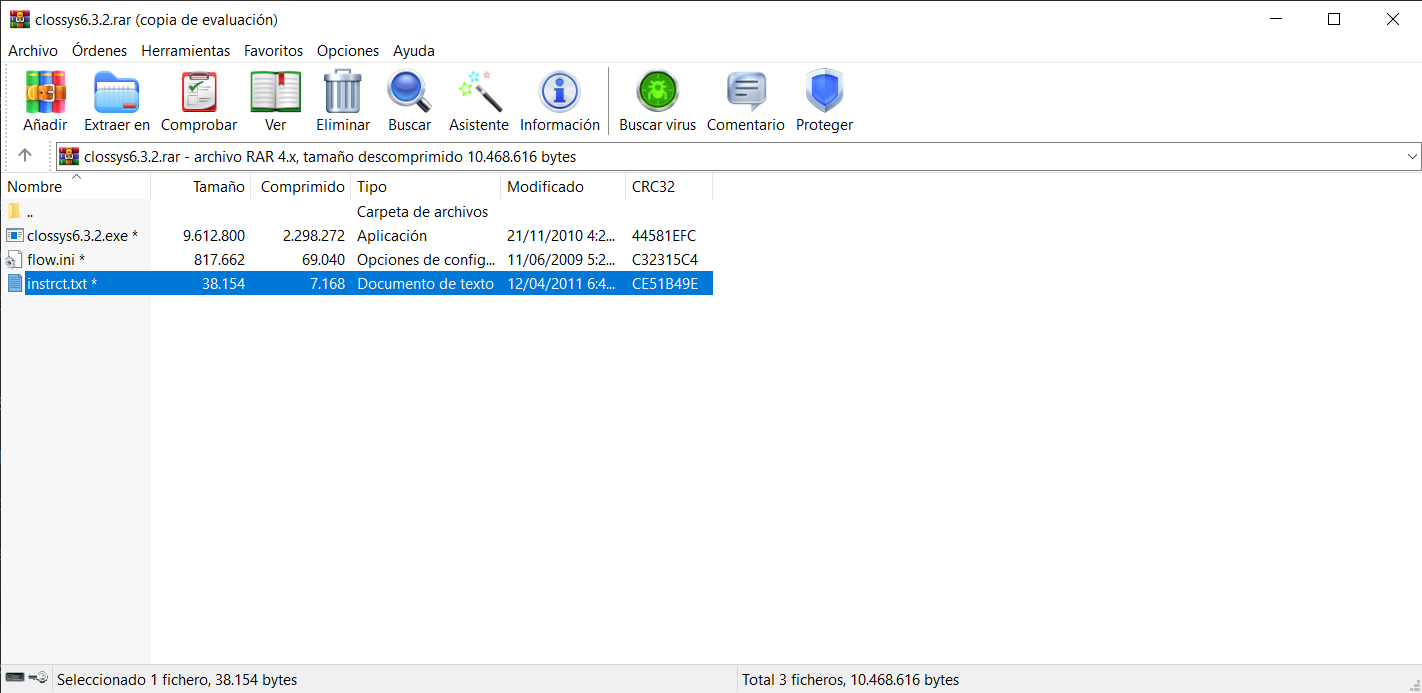Open the Favoritos menu
Screen dimensions: 1422x693
[273, 50]
